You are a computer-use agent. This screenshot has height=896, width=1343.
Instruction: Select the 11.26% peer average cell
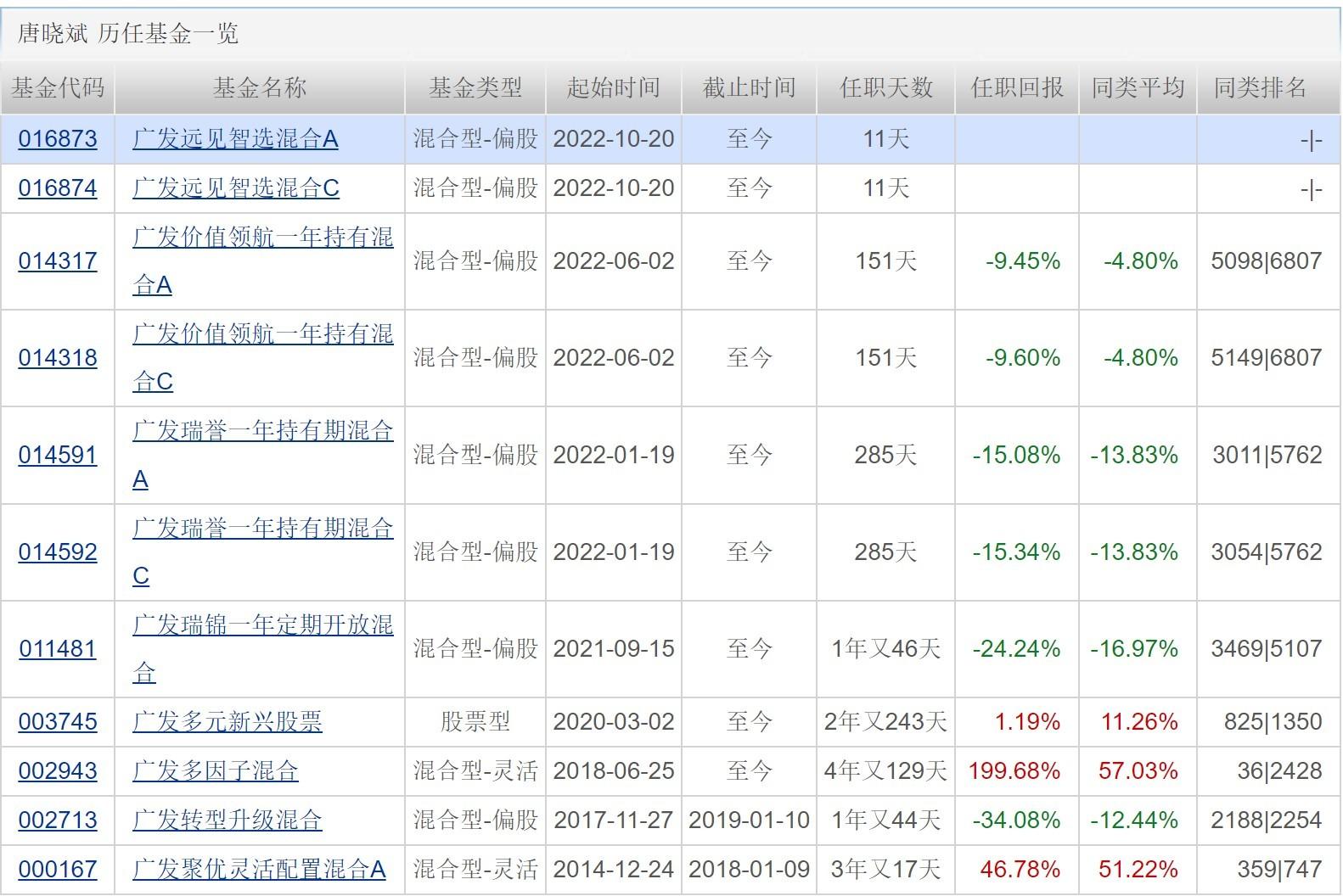coord(1139,722)
